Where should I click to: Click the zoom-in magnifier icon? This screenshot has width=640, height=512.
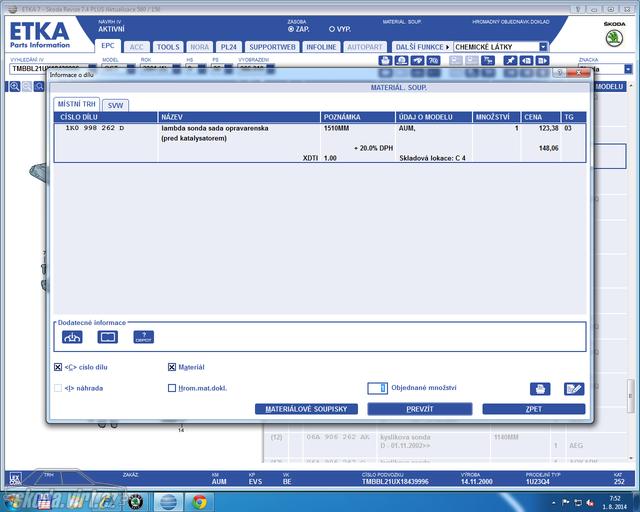click(14, 87)
